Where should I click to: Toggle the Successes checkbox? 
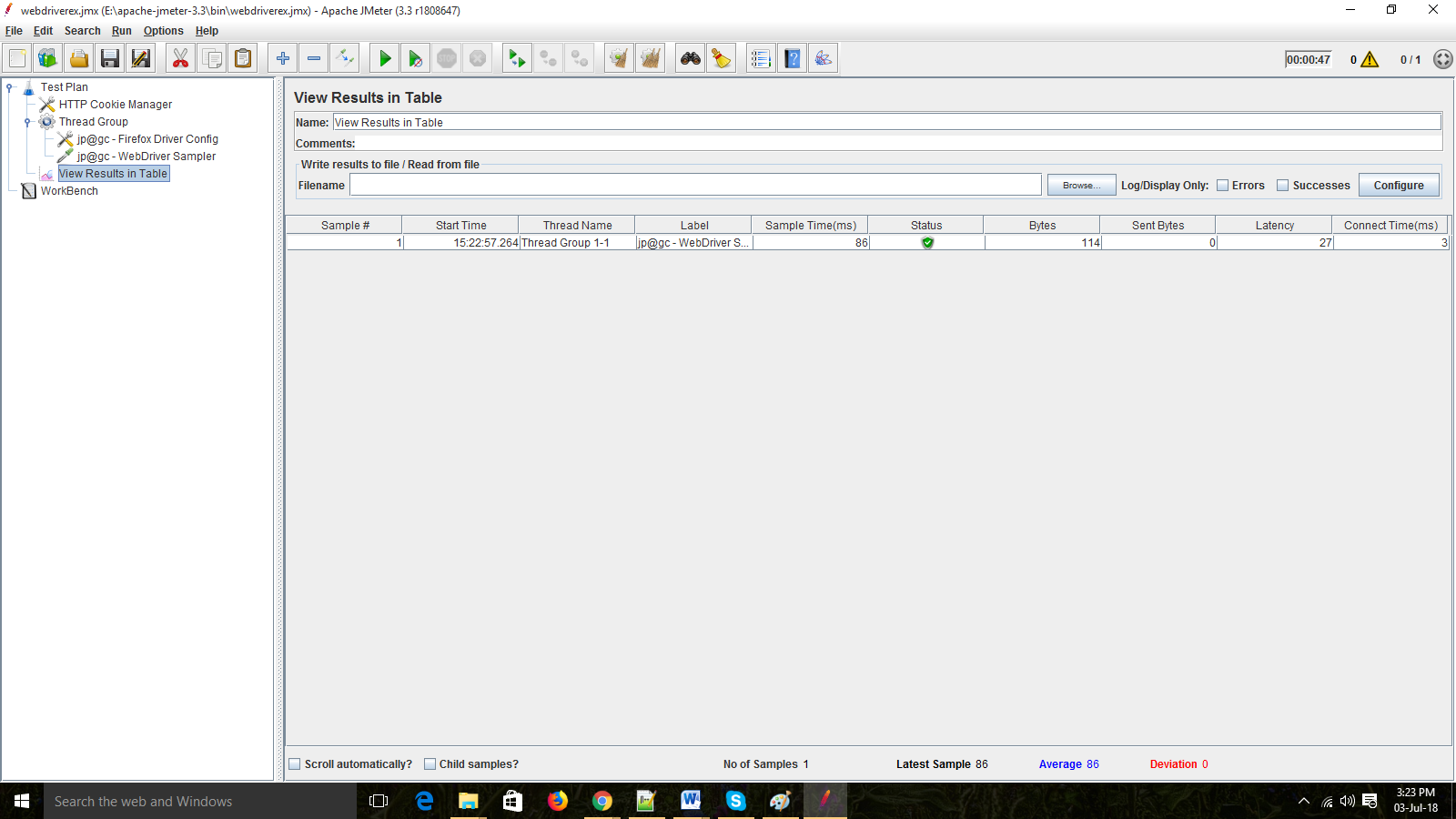(1283, 186)
